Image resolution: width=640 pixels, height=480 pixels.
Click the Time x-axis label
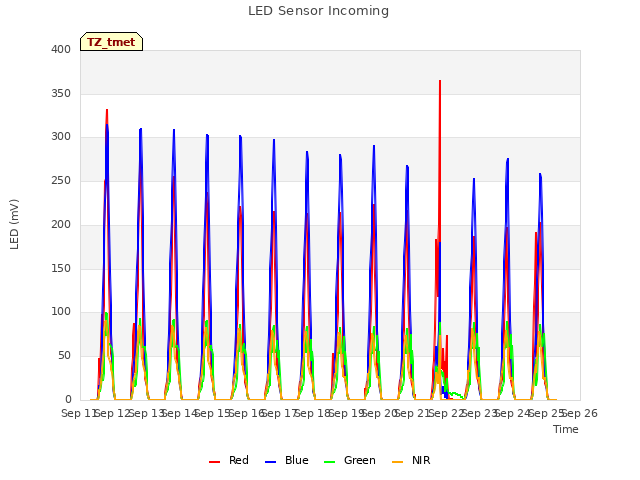[x=566, y=429]
